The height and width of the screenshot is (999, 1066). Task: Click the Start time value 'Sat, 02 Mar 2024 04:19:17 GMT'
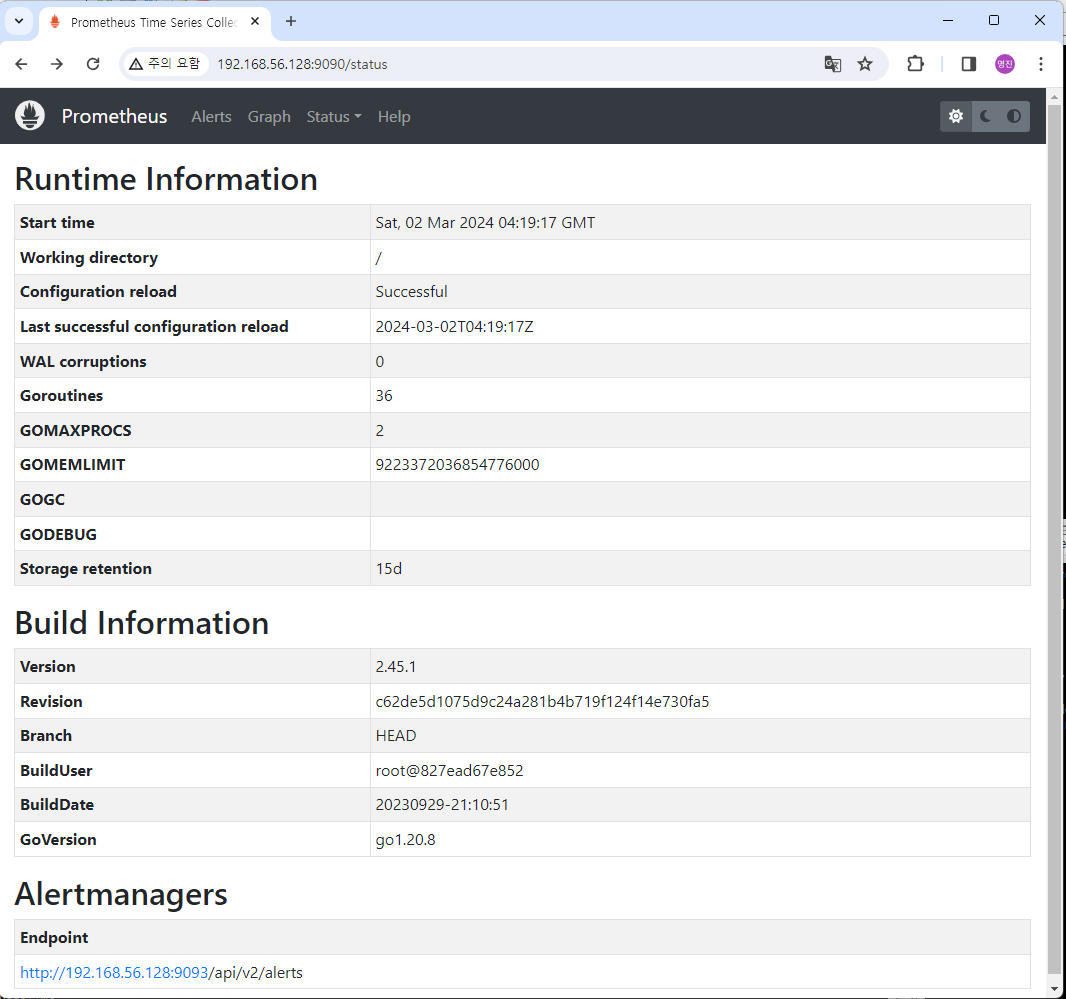point(485,223)
